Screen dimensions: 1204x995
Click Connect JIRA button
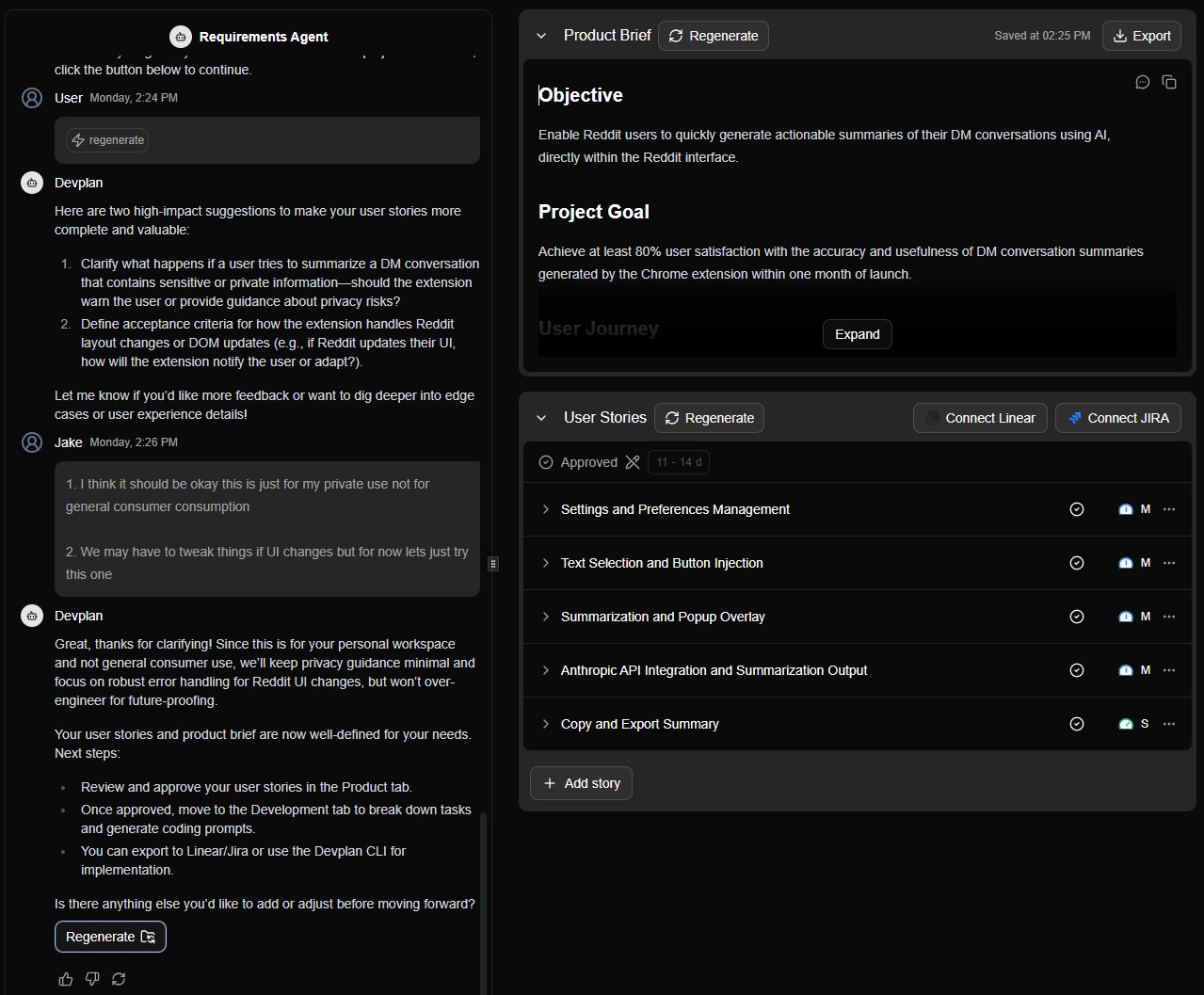[x=1117, y=418]
